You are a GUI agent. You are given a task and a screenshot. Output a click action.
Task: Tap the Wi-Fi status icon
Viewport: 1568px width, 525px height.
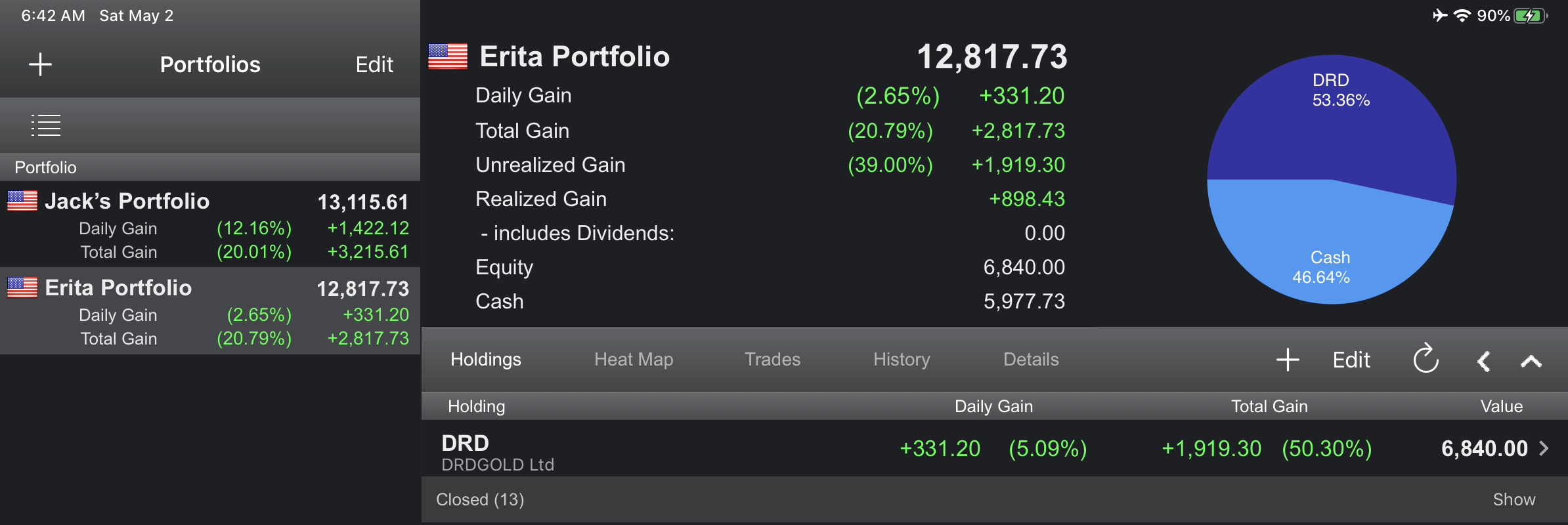point(1462,16)
